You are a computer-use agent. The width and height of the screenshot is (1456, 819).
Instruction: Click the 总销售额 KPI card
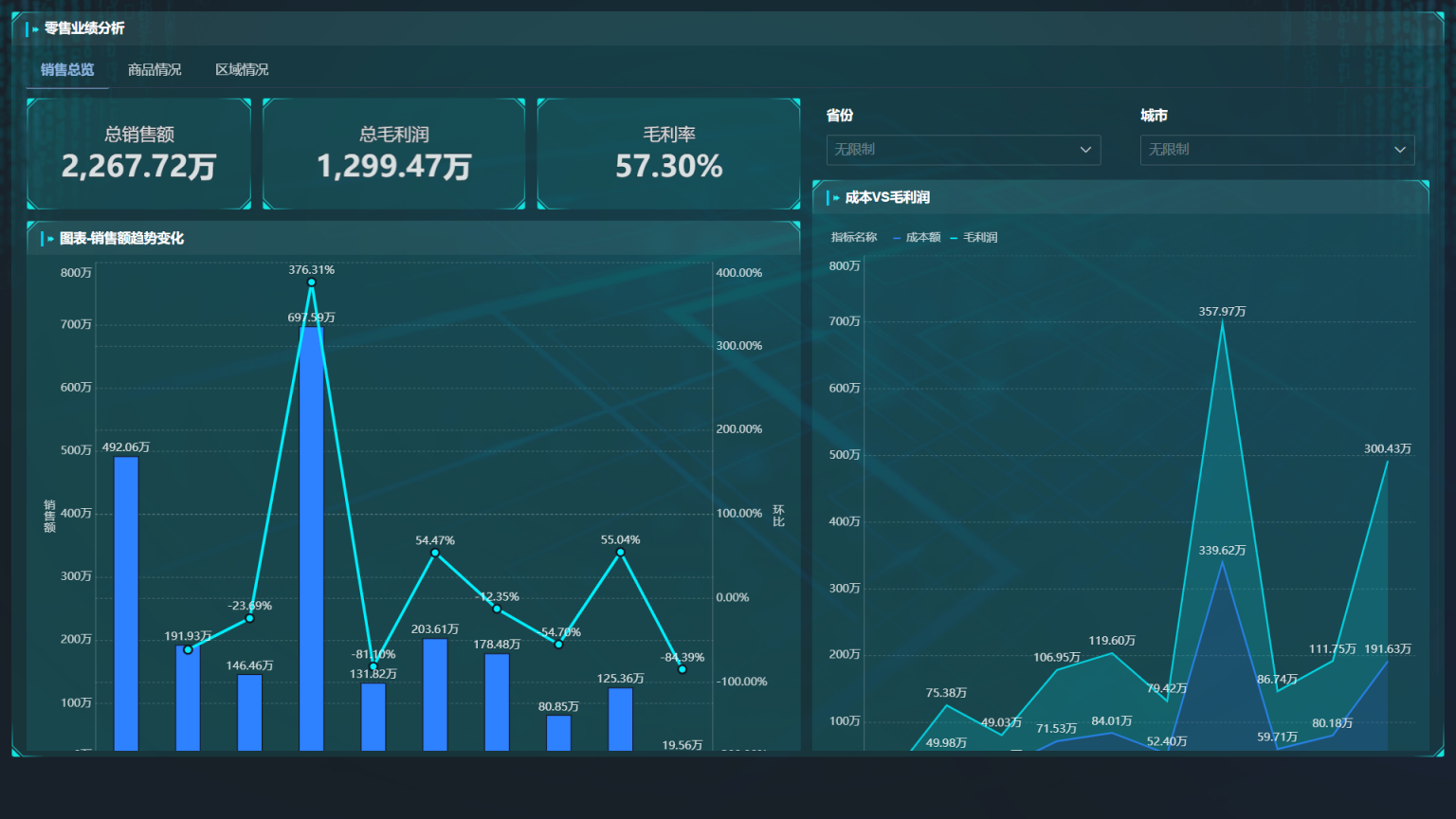[x=139, y=154]
